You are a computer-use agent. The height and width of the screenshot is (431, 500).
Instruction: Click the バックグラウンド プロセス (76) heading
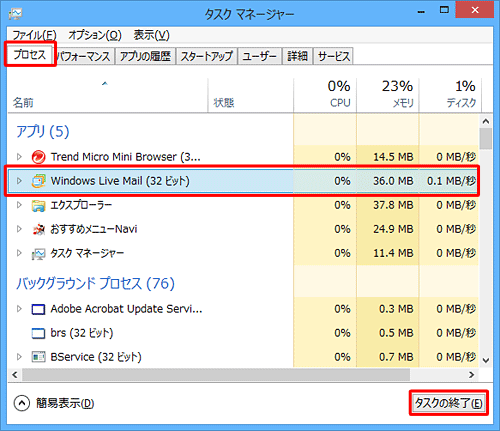(x=95, y=283)
